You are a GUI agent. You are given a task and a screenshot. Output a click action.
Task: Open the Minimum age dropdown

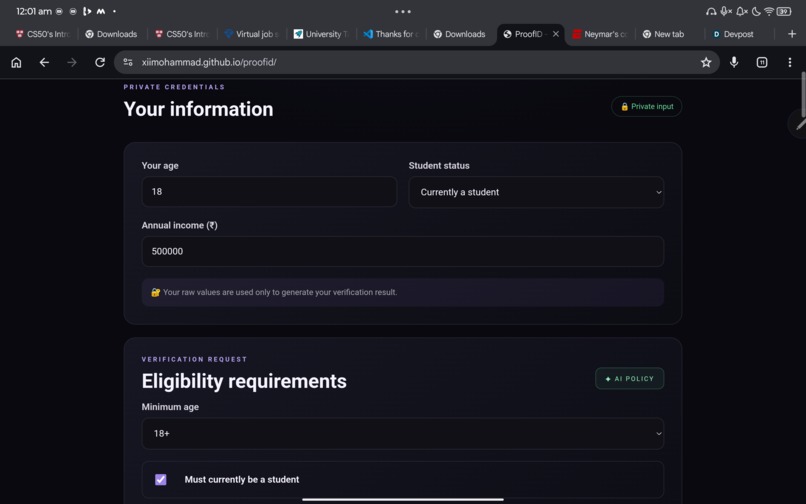tap(402, 434)
